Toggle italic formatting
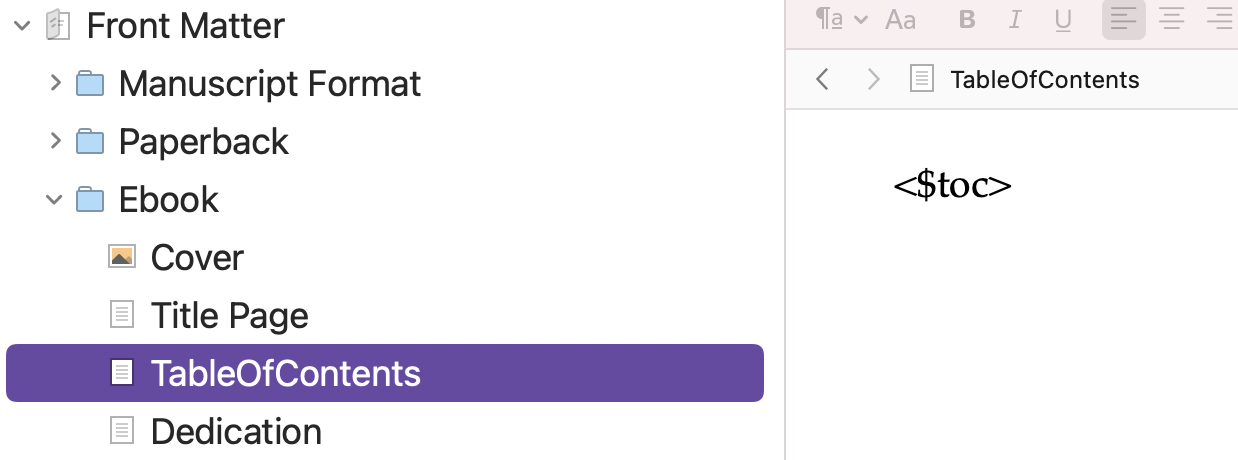Viewport: 1238px width, 460px height. tap(1016, 19)
